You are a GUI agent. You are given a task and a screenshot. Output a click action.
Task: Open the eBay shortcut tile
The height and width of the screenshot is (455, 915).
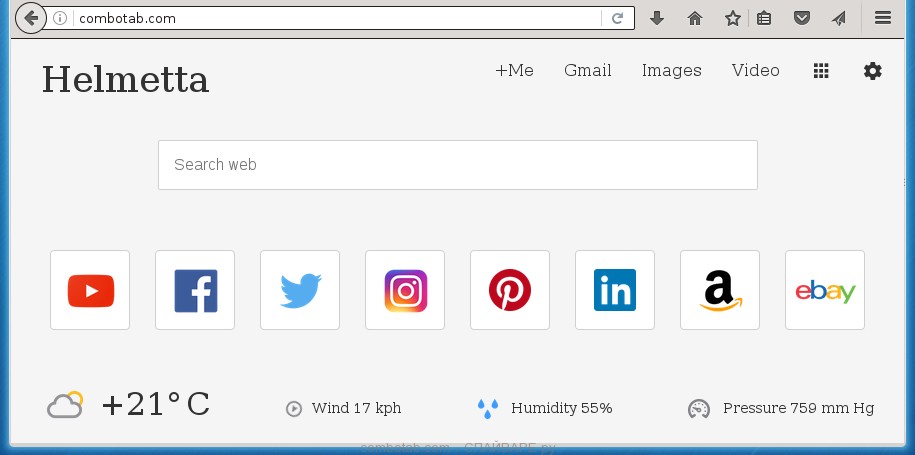(x=825, y=290)
